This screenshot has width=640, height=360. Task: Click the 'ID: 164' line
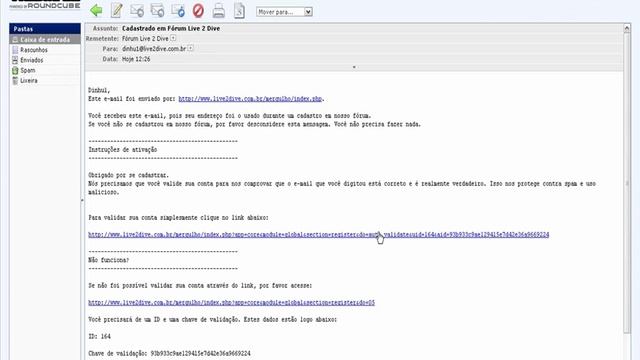point(99,336)
